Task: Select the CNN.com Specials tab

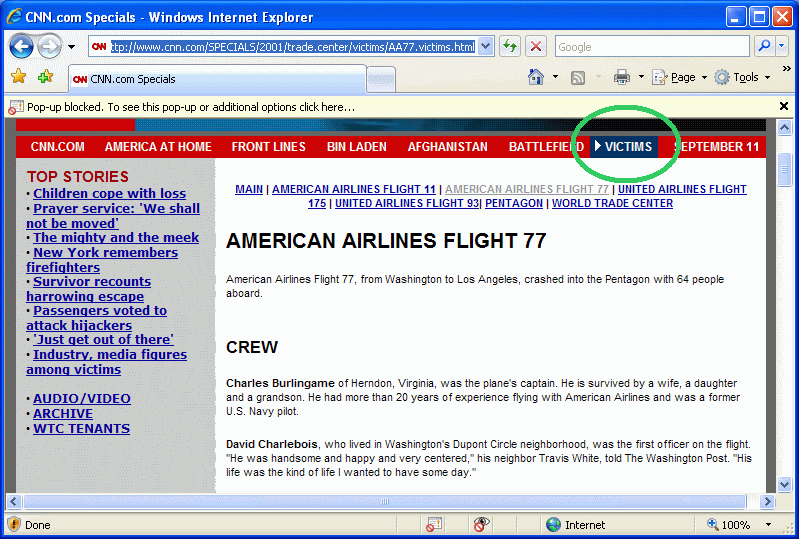Action: (218, 79)
